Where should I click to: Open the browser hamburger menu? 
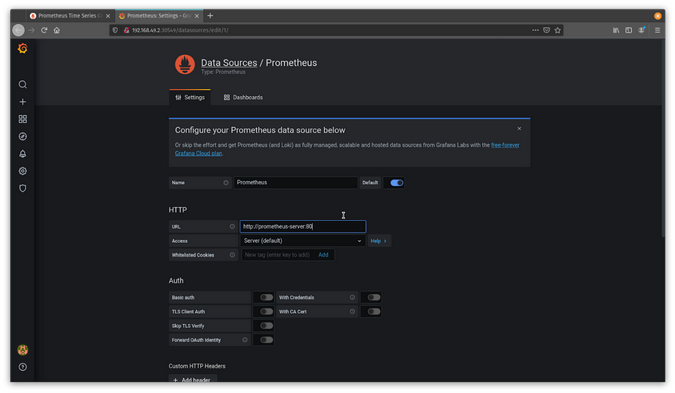coord(657,30)
